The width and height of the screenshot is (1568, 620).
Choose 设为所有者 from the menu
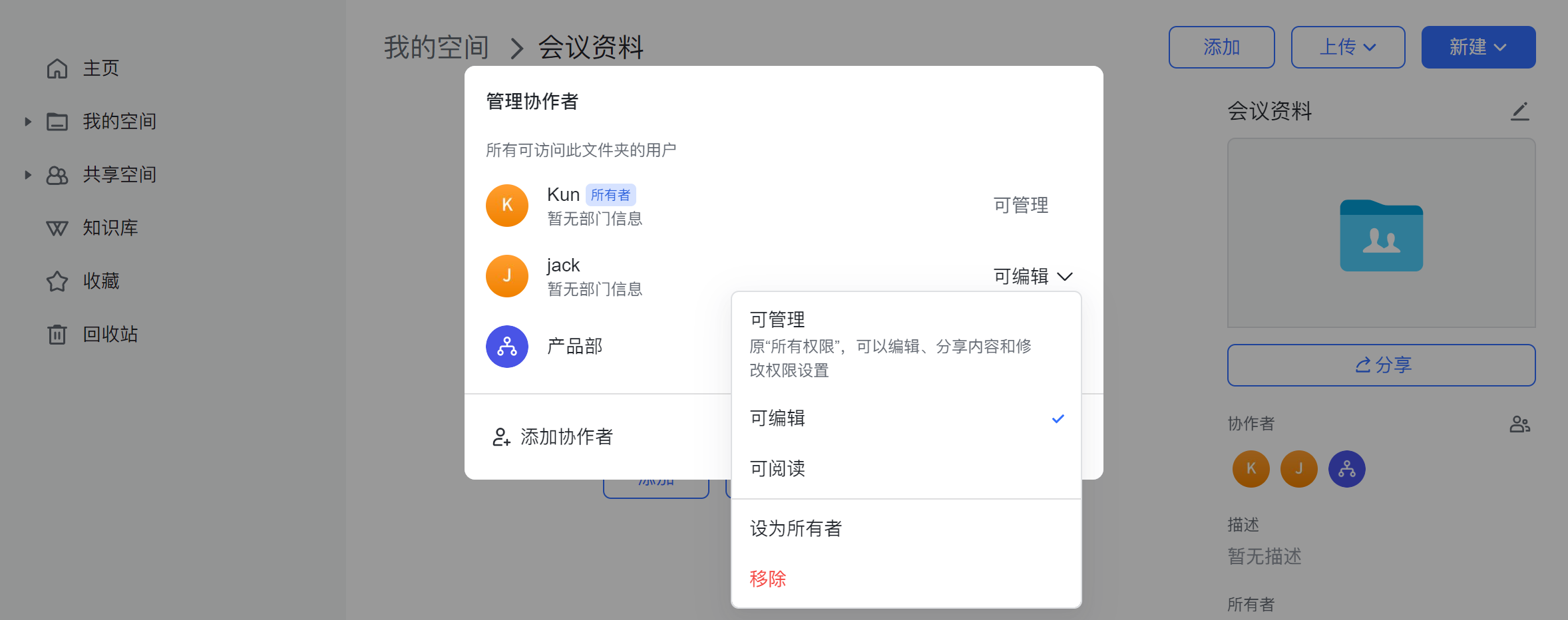796,529
